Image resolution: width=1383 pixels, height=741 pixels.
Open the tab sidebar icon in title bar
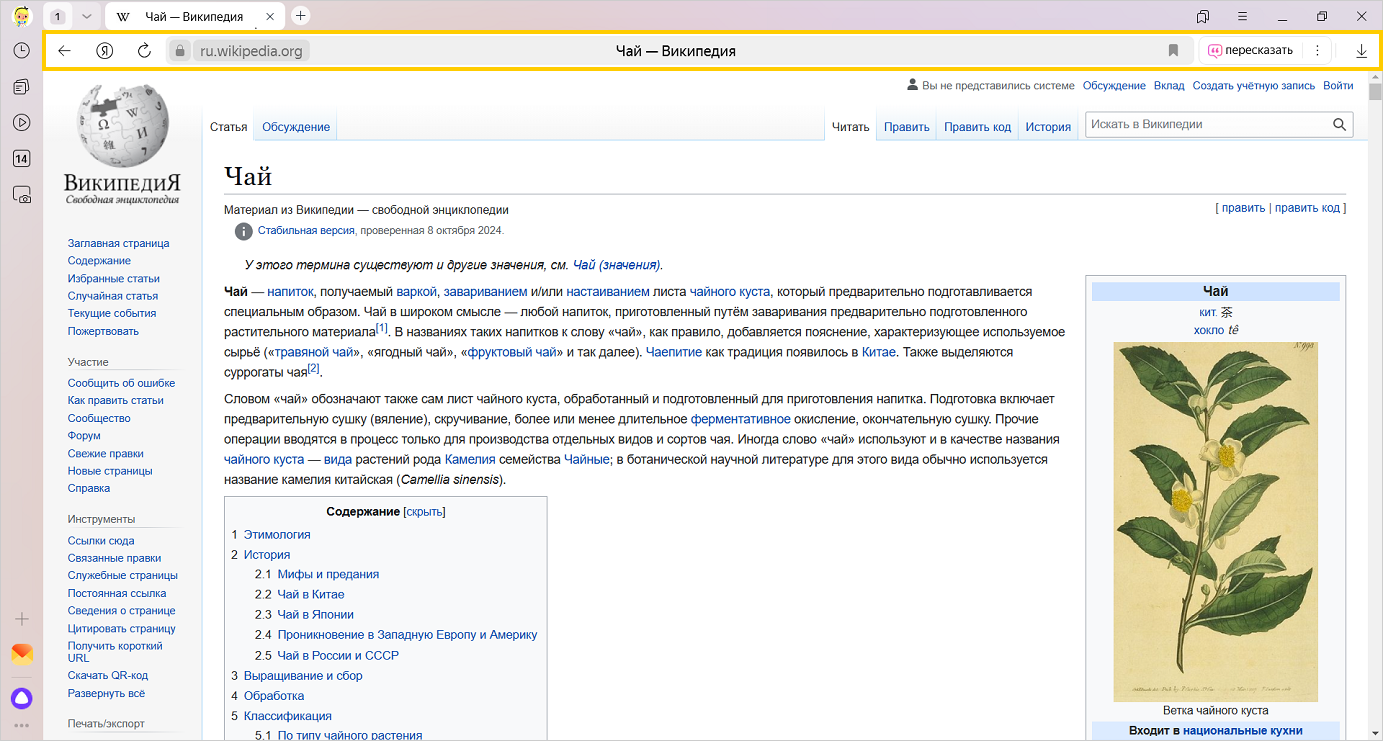[1203, 16]
